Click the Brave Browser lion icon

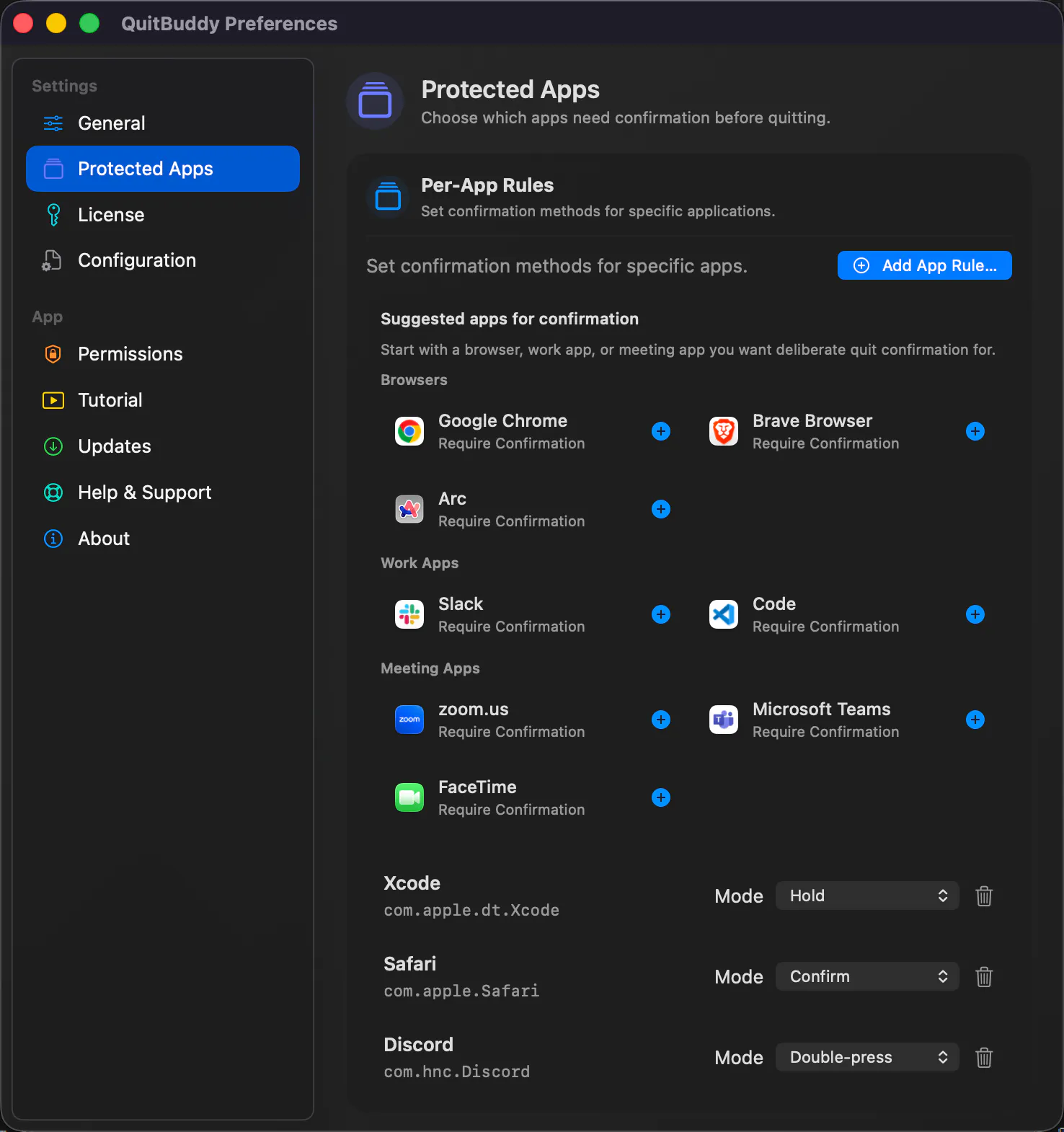724,431
